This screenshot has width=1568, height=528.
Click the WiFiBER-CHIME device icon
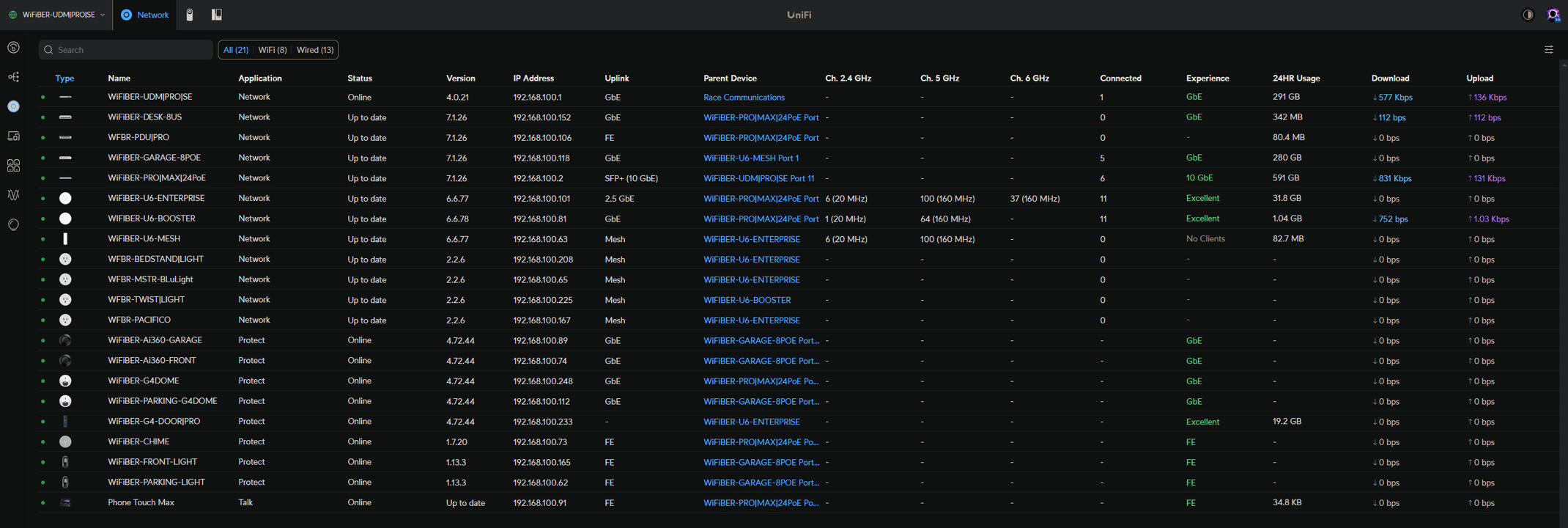tap(65, 441)
